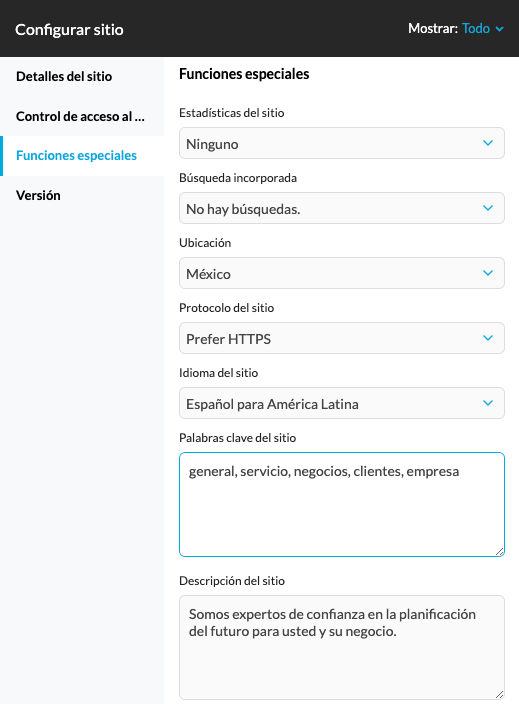This screenshot has width=519, height=704.
Task: Click the Todo filter link
Action: 476,29
